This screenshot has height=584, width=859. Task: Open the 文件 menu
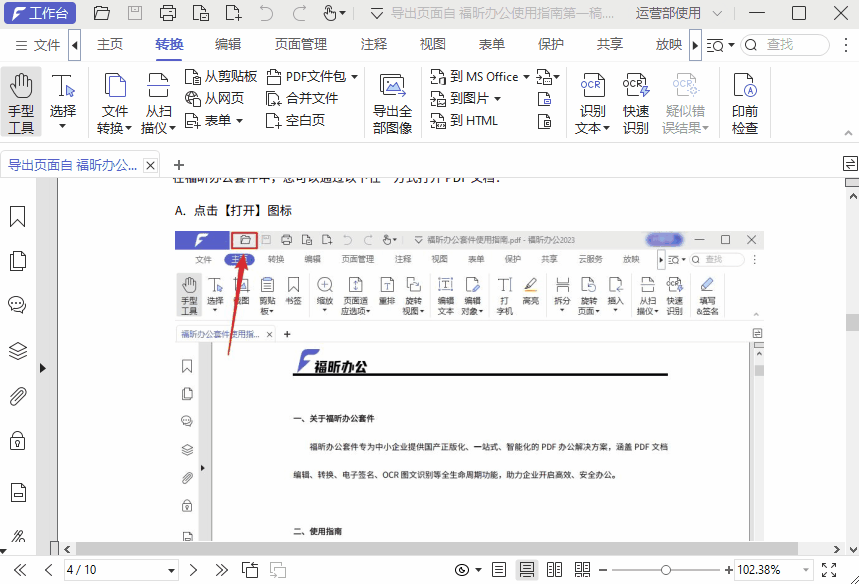click(x=46, y=45)
